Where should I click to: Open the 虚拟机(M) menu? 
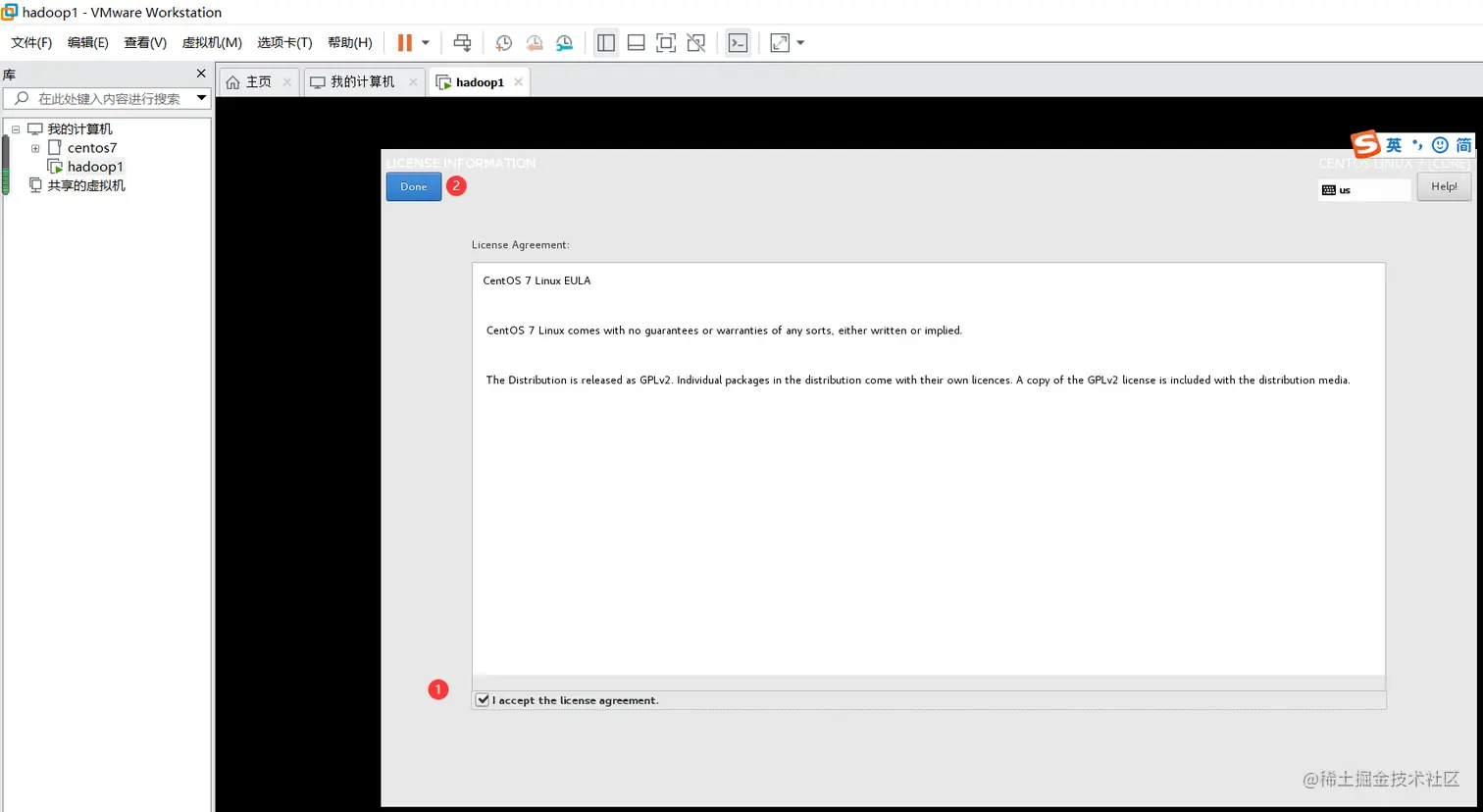(212, 43)
